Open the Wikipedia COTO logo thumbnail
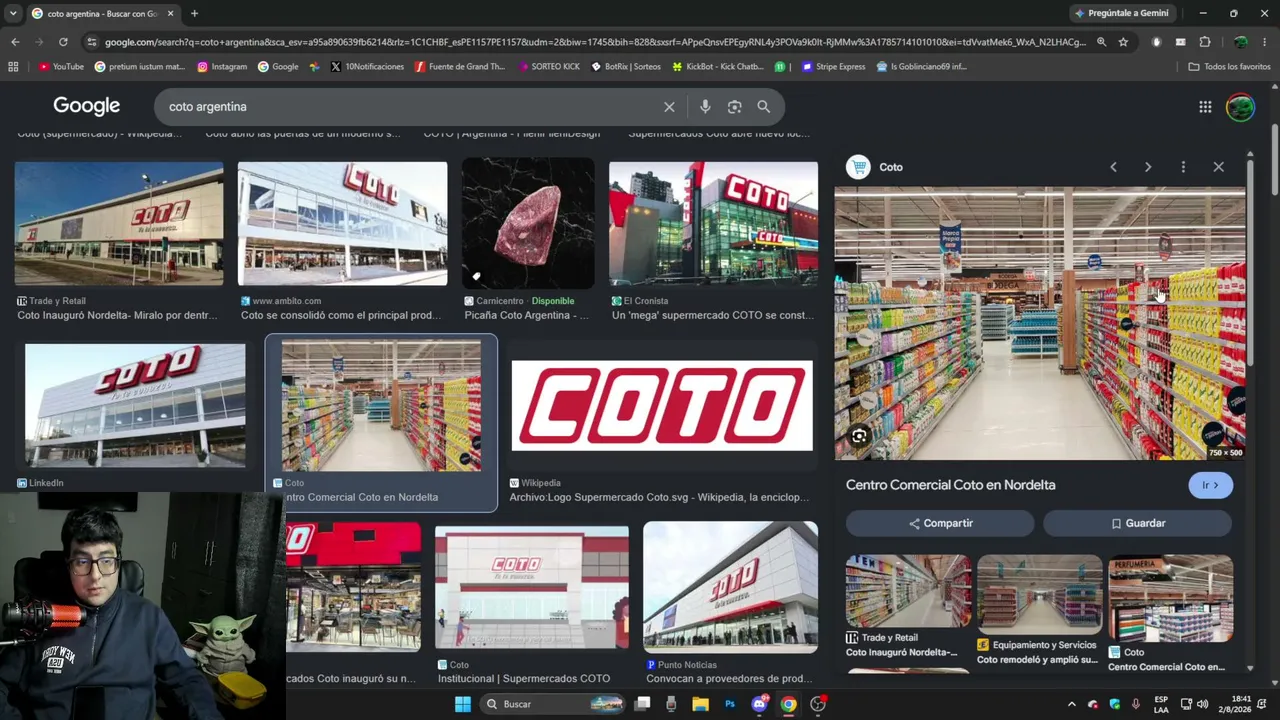The height and width of the screenshot is (720, 1280). coord(662,406)
